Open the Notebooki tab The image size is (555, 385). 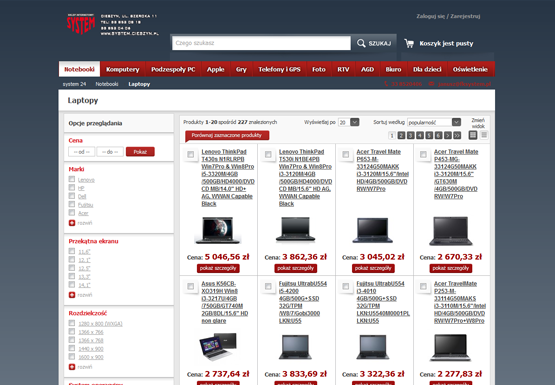point(79,69)
